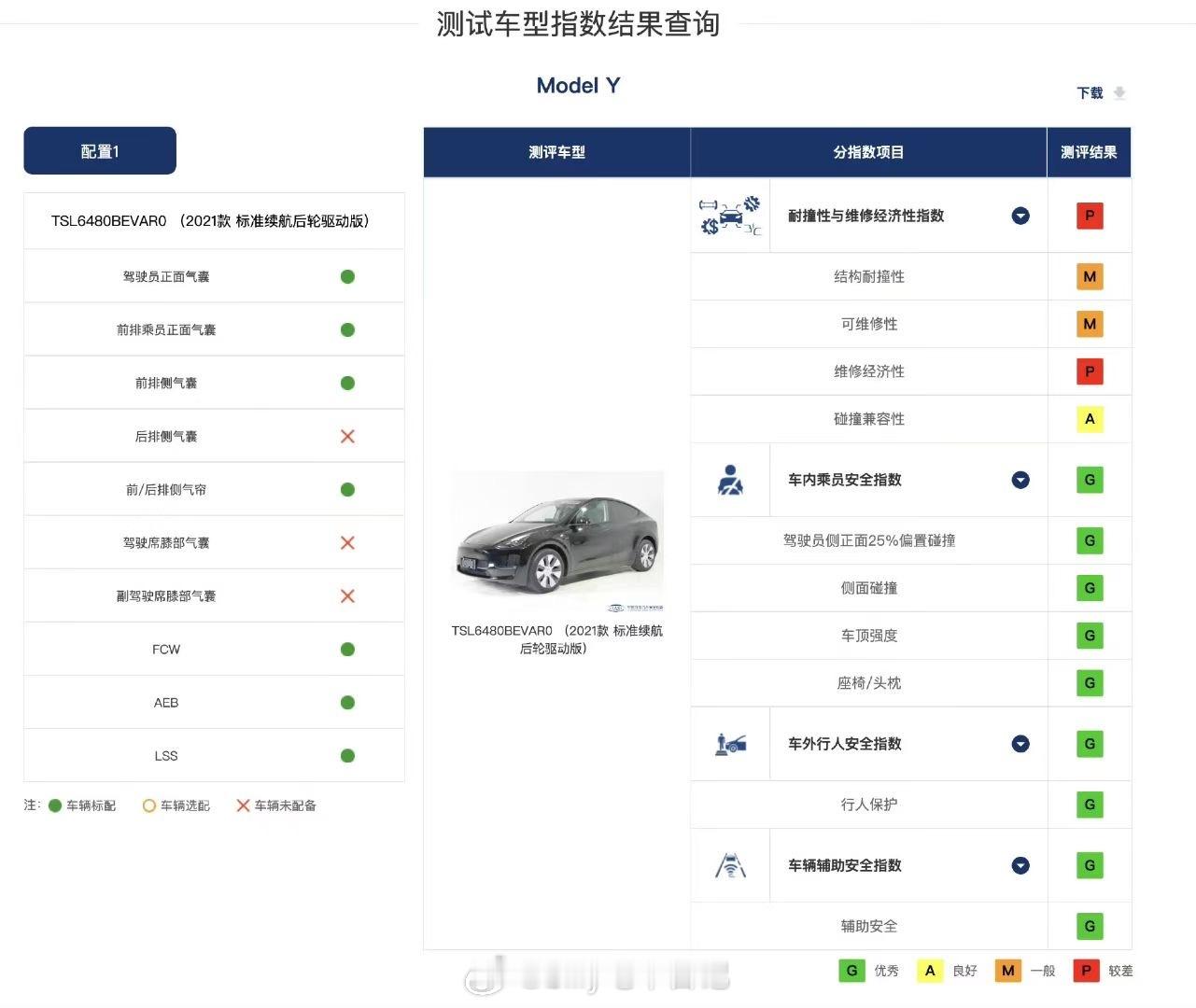Click the 测评车型 column header
The width and height of the screenshot is (1196, 1008).
click(x=556, y=152)
